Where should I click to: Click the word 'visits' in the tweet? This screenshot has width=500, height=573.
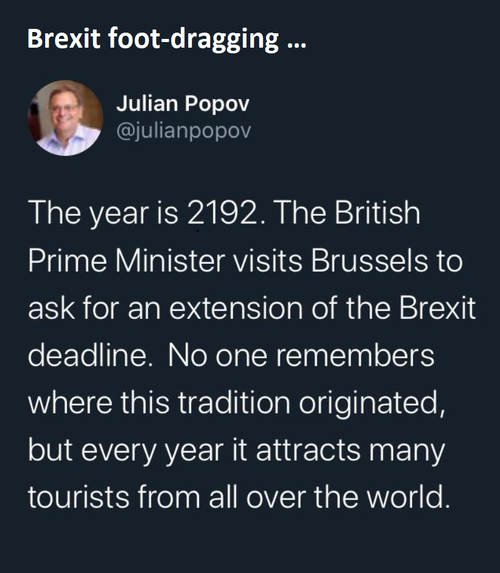268,260
